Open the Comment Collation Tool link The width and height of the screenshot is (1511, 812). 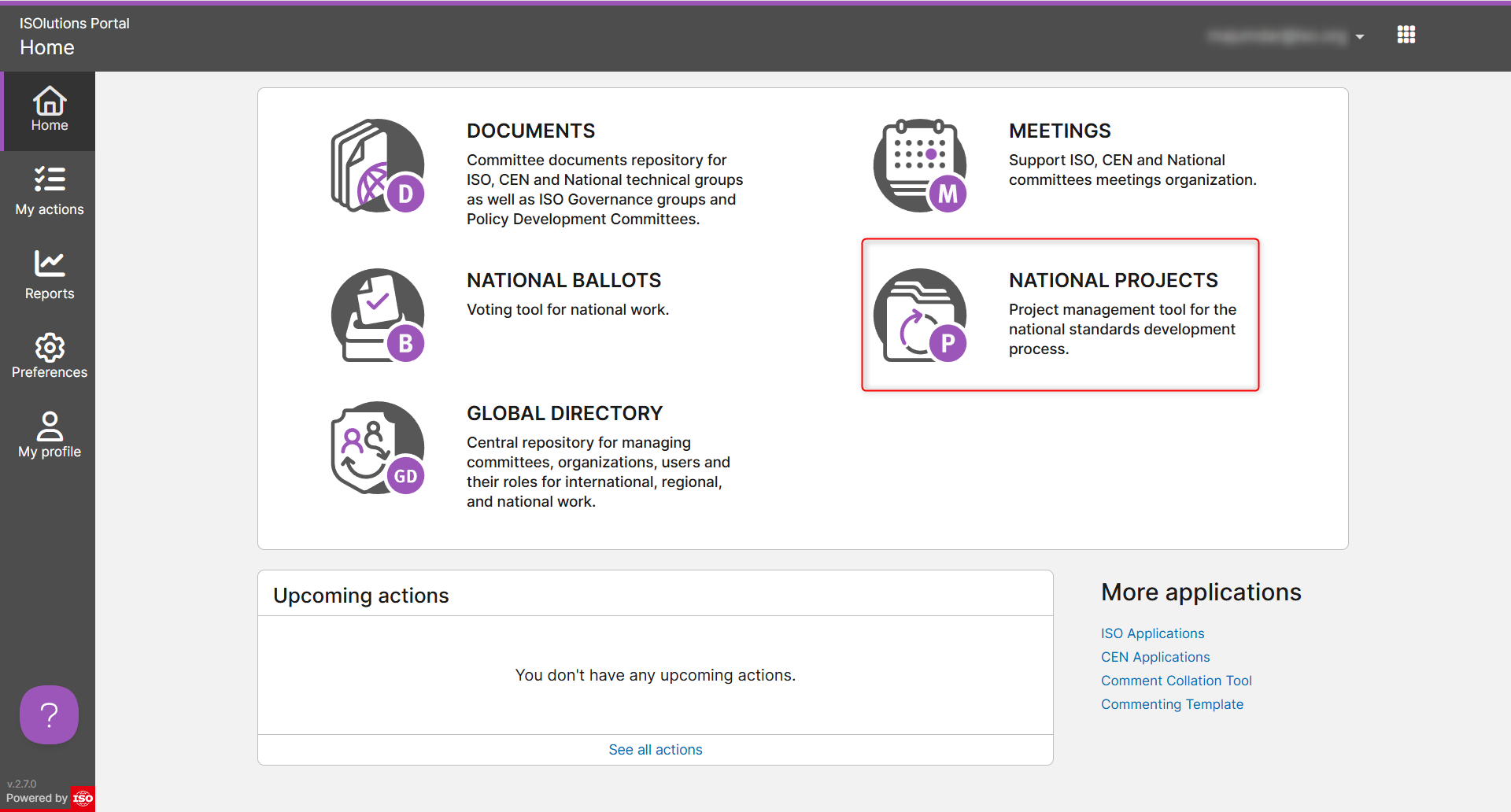click(1176, 681)
